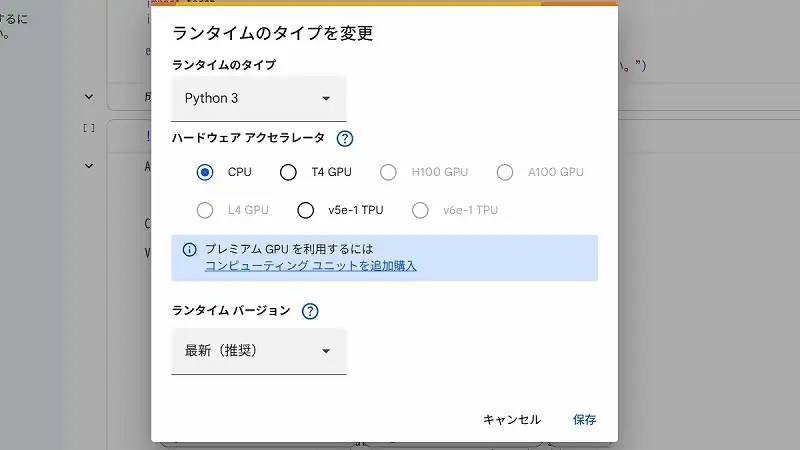Pick the H100 GPU radio button
Screen dimensions: 800x450
pyautogui.click(x=389, y=172)
